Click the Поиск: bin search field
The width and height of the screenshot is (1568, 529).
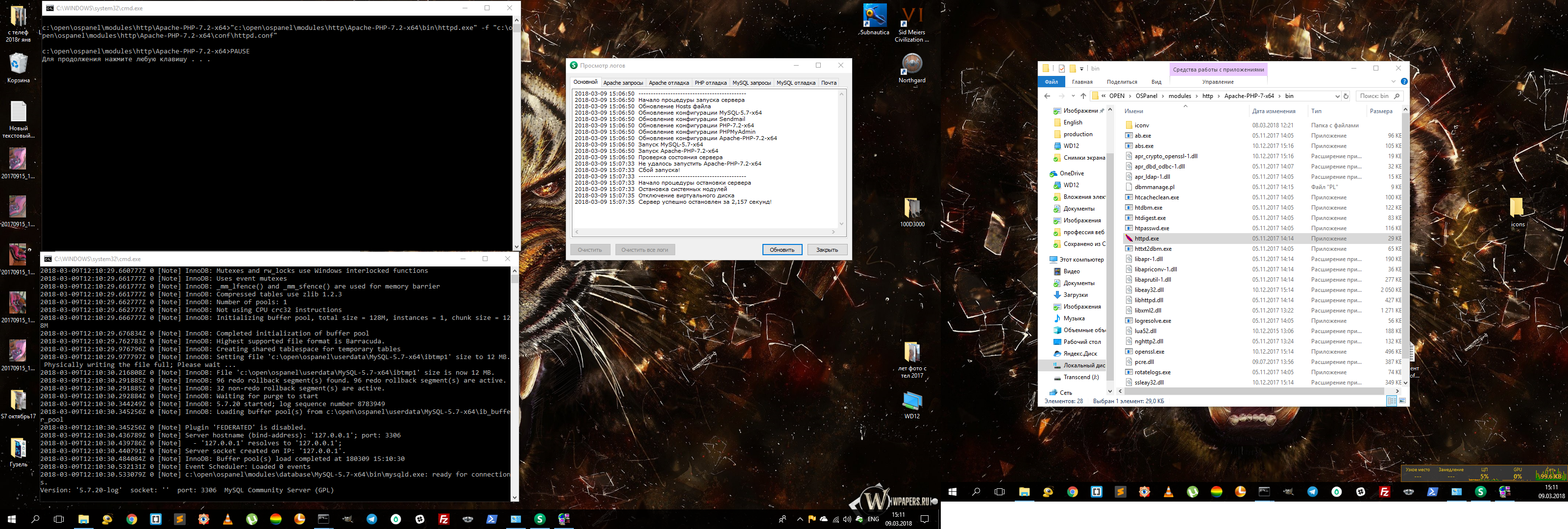point(1374,96)
